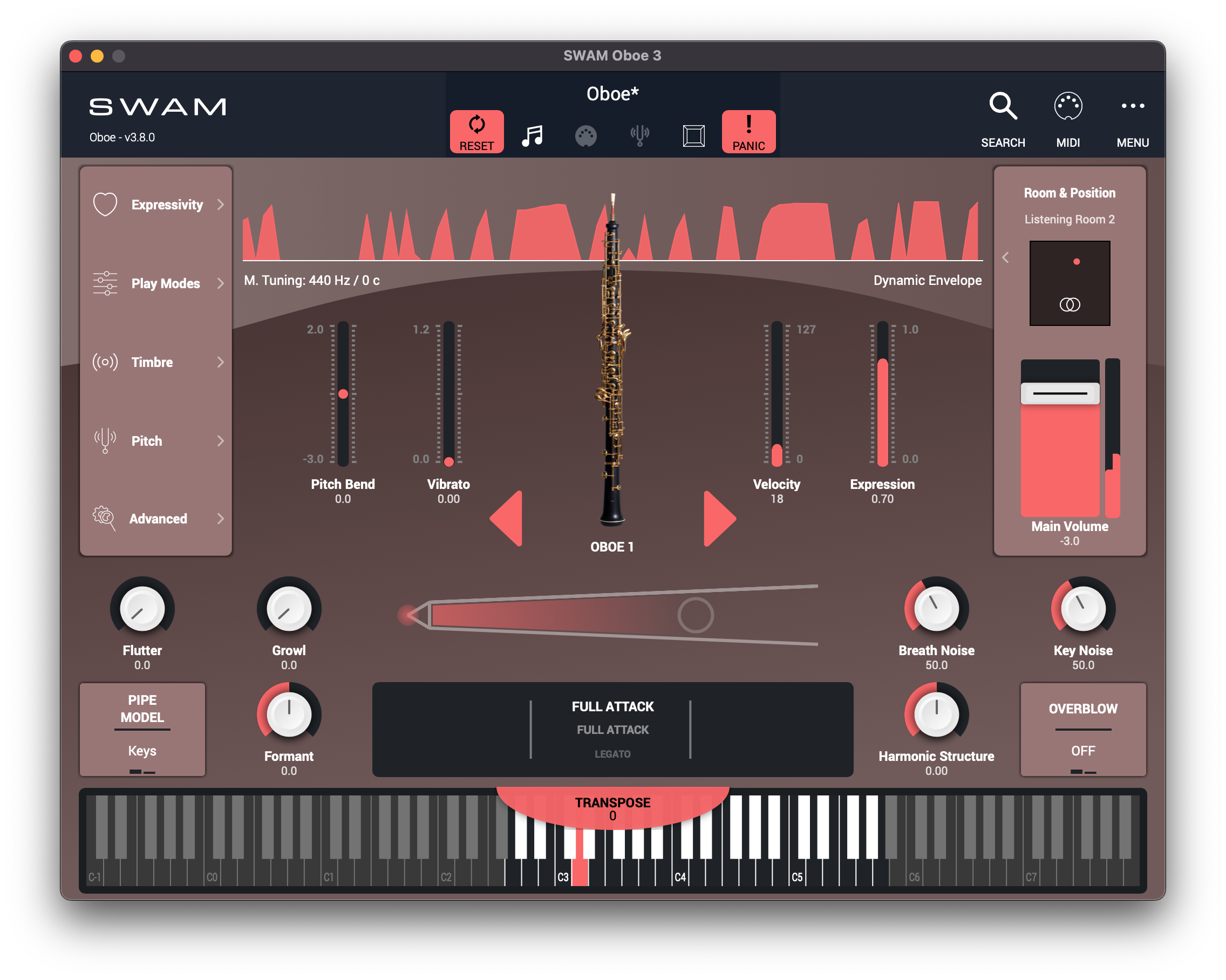The width and height of the screenshot is (1226, 980).
Task: Open the music notes page icon
Action: click(x=532, y=135)
